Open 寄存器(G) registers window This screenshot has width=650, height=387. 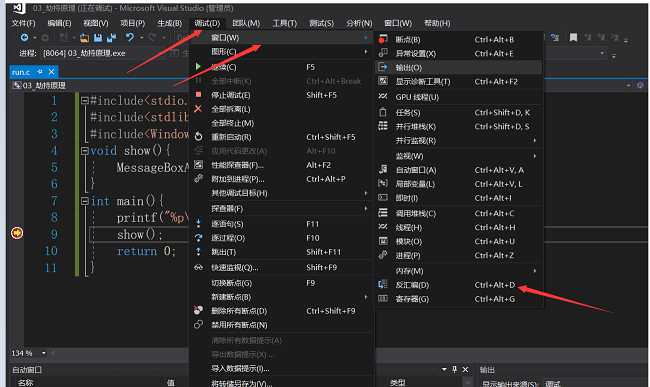[x=459, y=299]
